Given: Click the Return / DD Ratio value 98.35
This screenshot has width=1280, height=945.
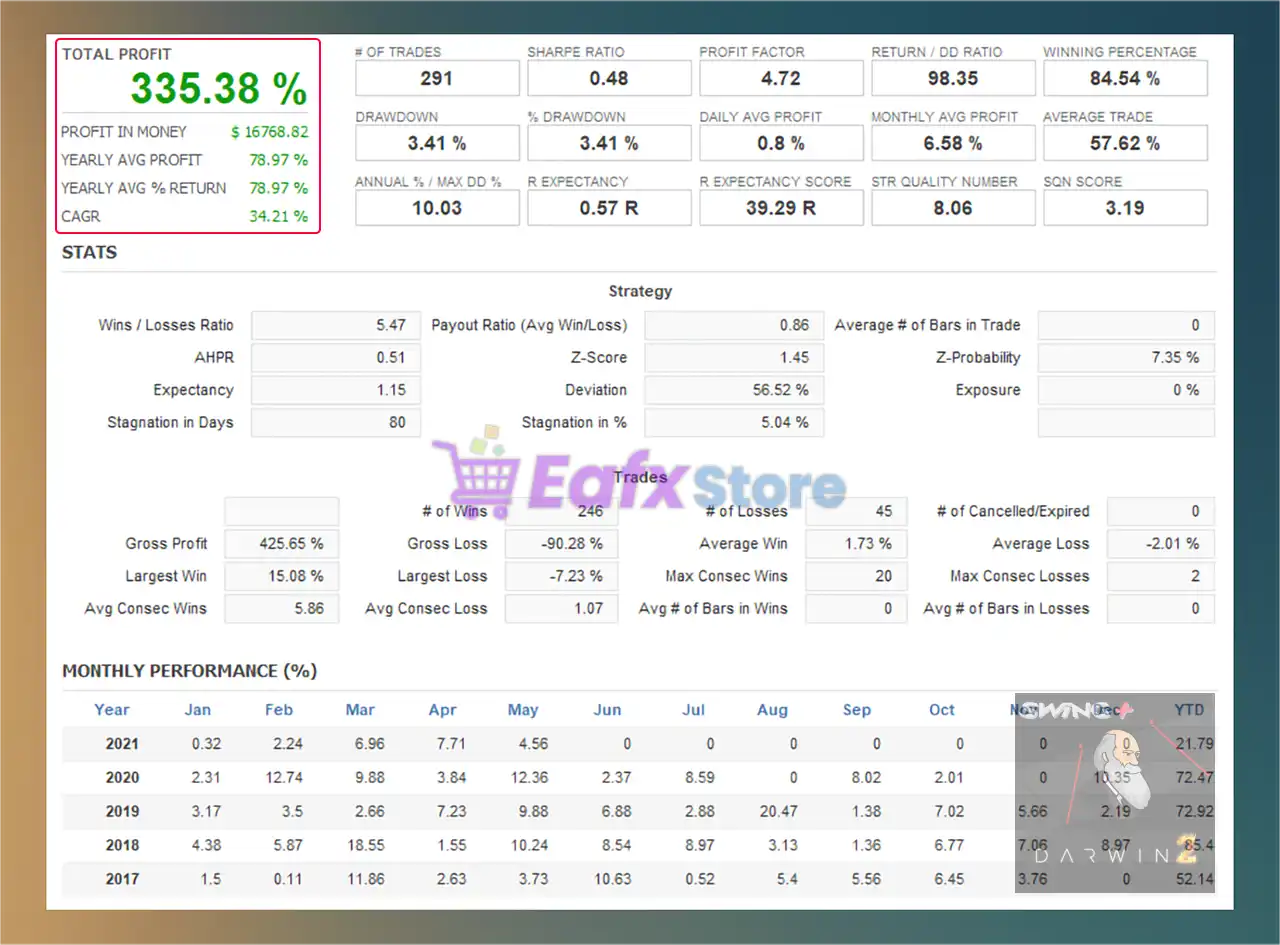Looking at the screenshot, I should (x=953, y=78).
